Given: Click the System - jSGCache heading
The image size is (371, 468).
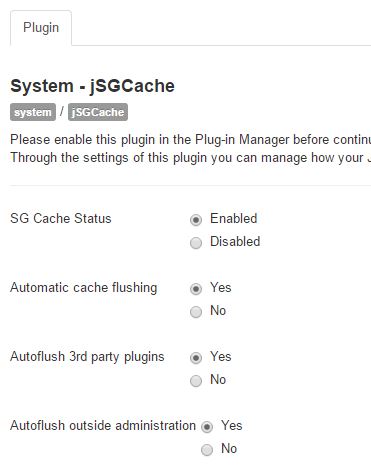Looking at the screenshot, I should coord(92,86).
